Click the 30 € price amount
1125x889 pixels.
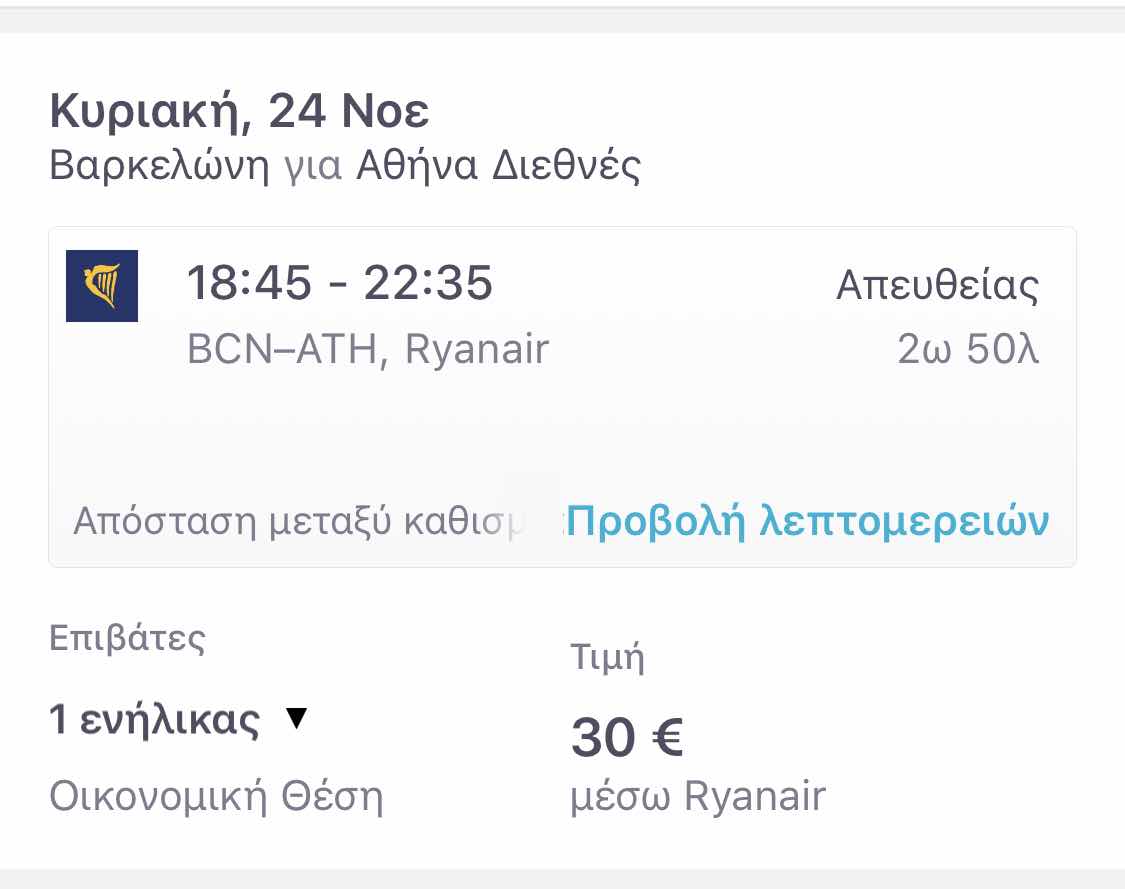pyautogui.click(x=627, y=739)
